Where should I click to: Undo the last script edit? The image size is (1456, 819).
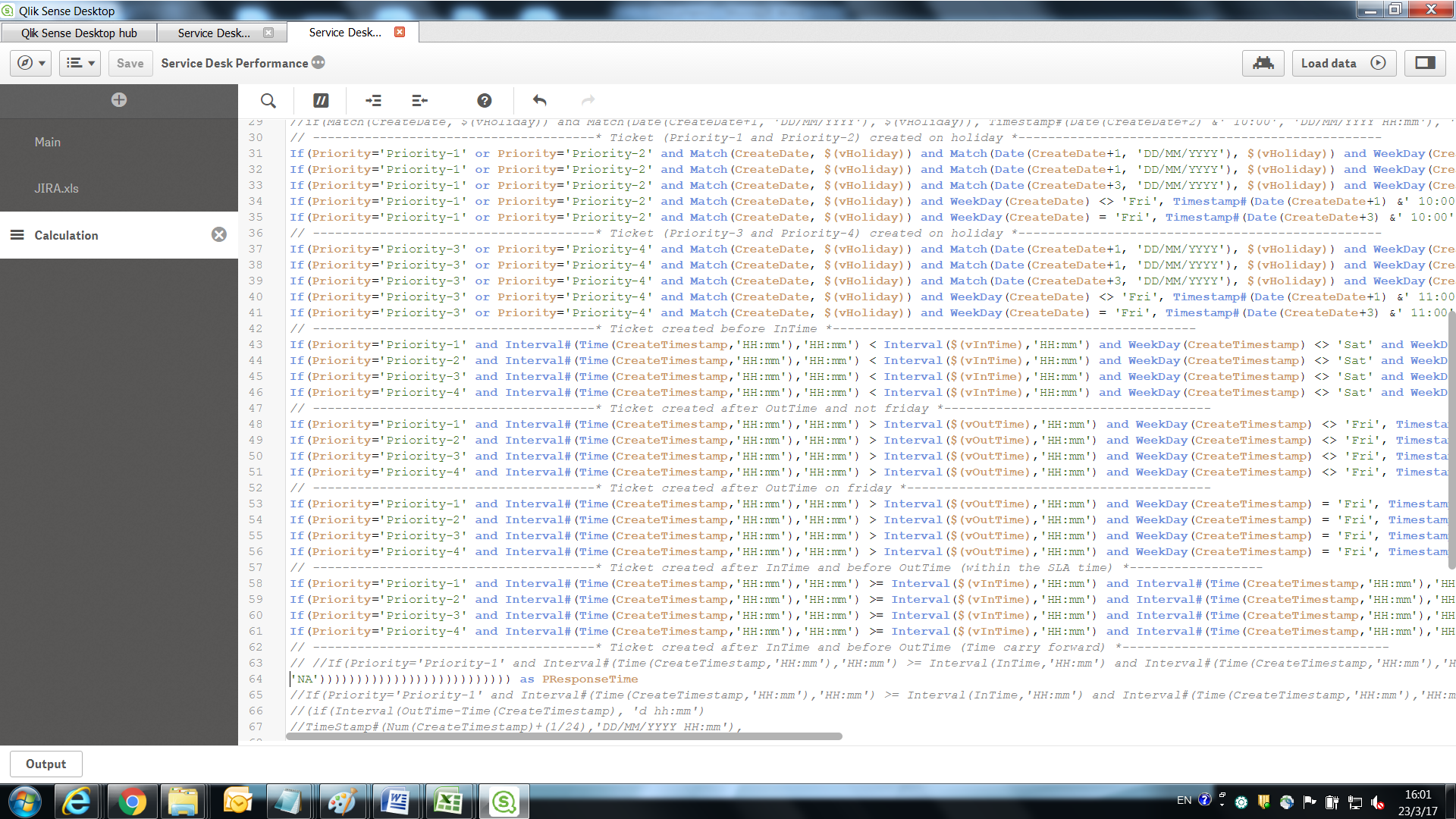(538, 100)
